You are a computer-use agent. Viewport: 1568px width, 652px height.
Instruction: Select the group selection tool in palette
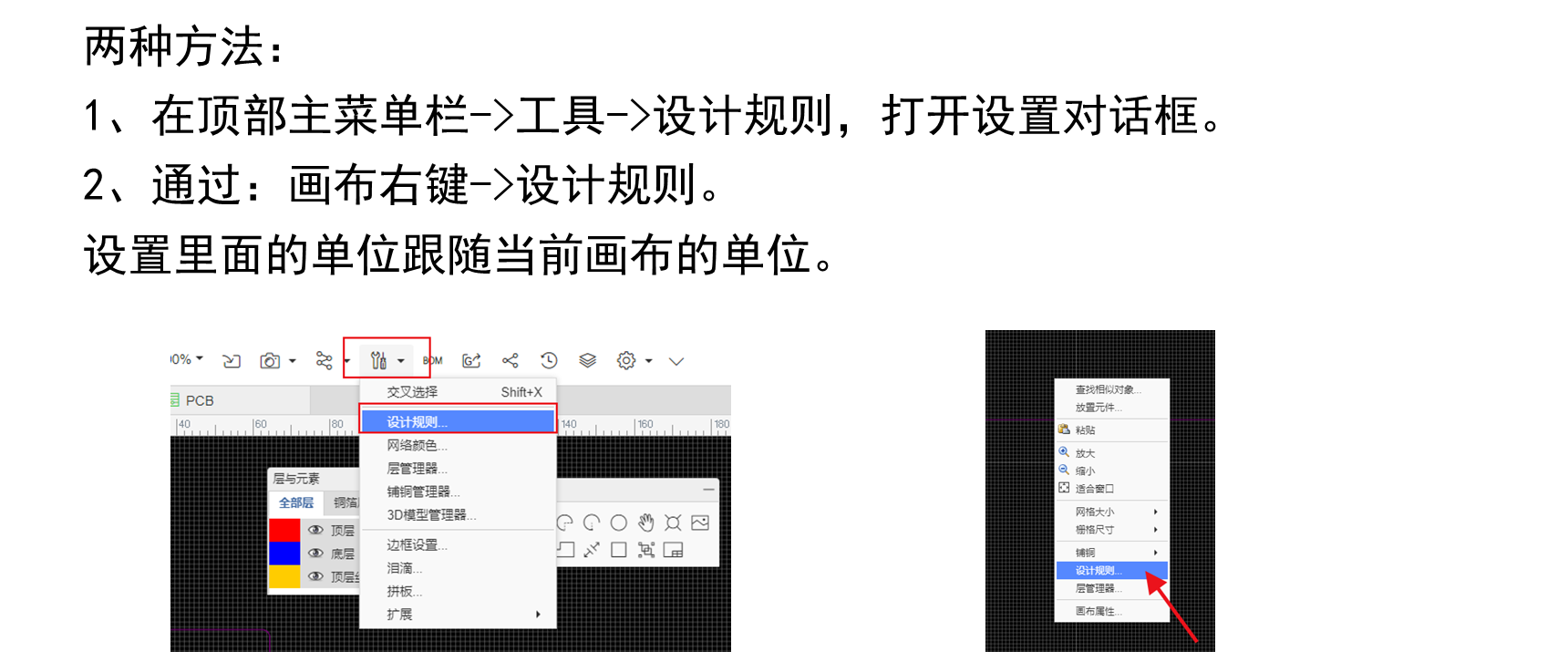(x=646, y=550)
